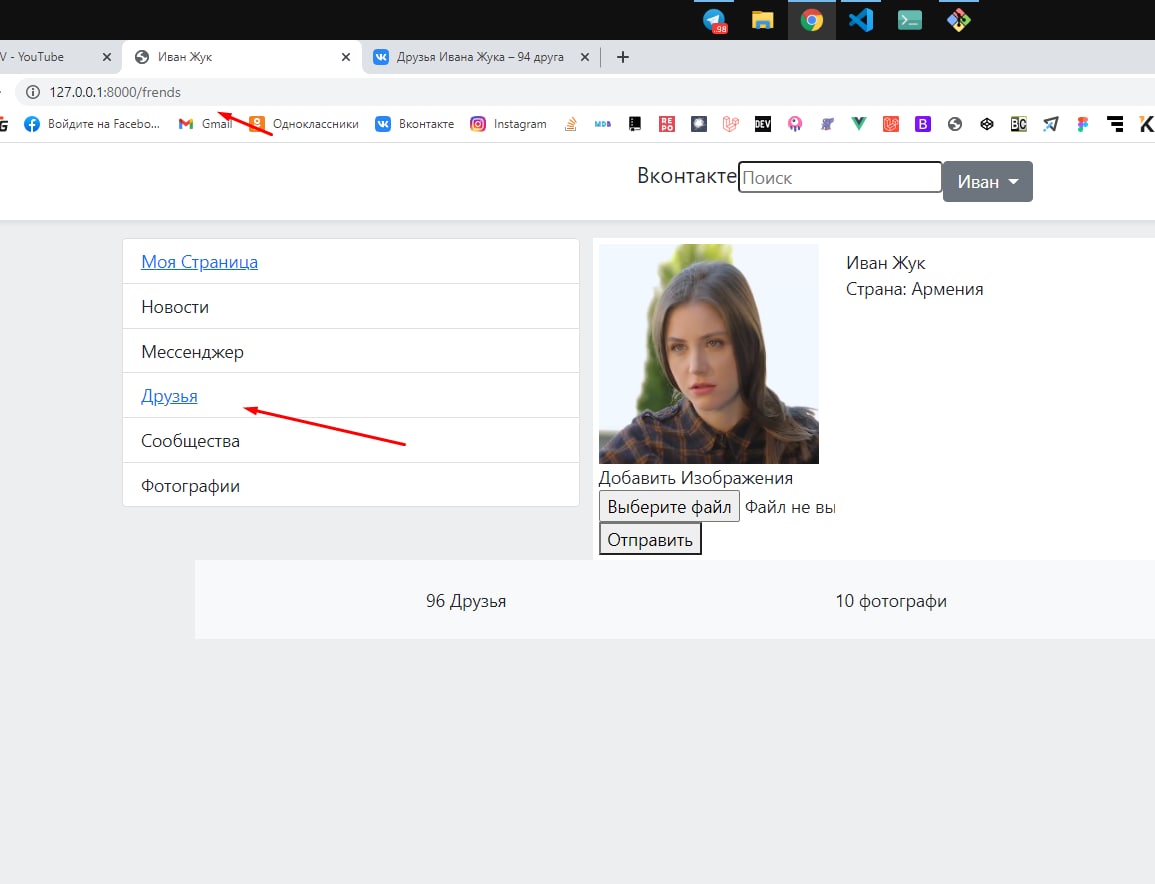Click the 96 Друзья counter
The width and height of the screenshot is (1155, 884).
pyautogui.click(x=466, y=601)
